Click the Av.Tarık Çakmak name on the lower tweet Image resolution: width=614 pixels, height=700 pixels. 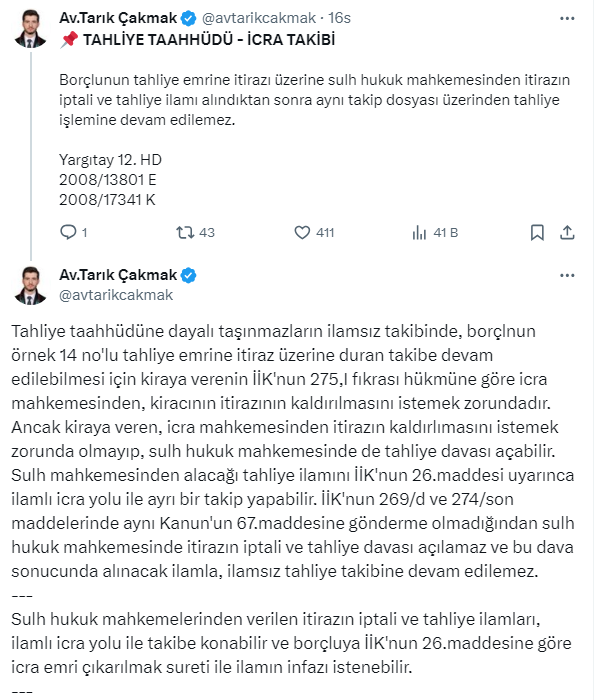click(118, 275)
